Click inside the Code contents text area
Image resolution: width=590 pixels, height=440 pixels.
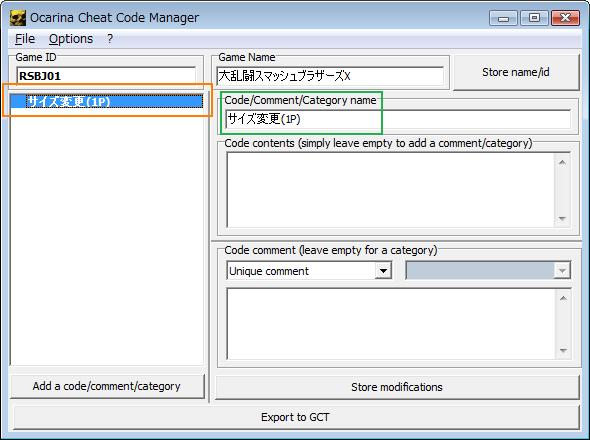pos(390,190)
